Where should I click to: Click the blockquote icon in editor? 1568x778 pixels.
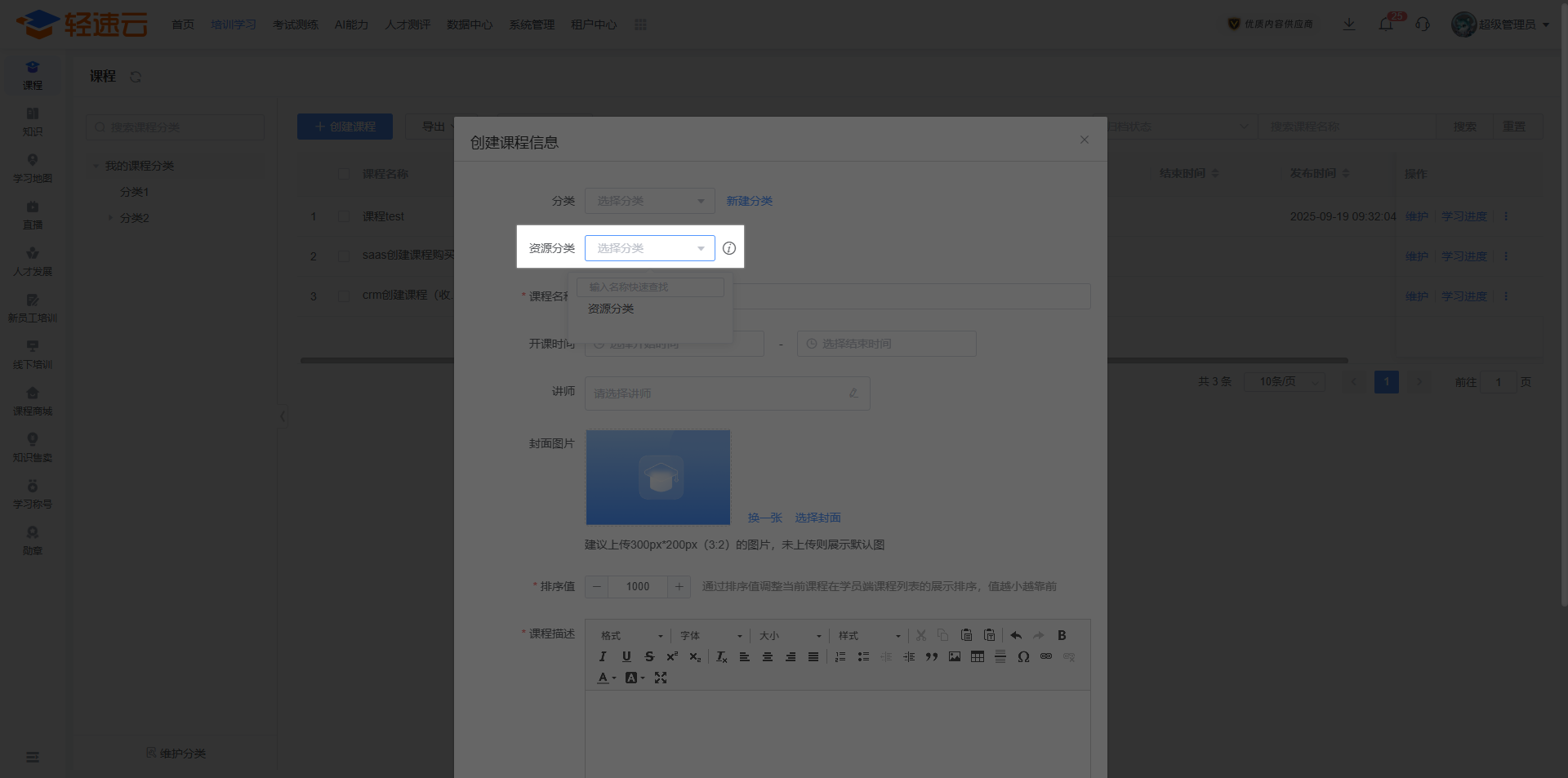pos(932,656)
